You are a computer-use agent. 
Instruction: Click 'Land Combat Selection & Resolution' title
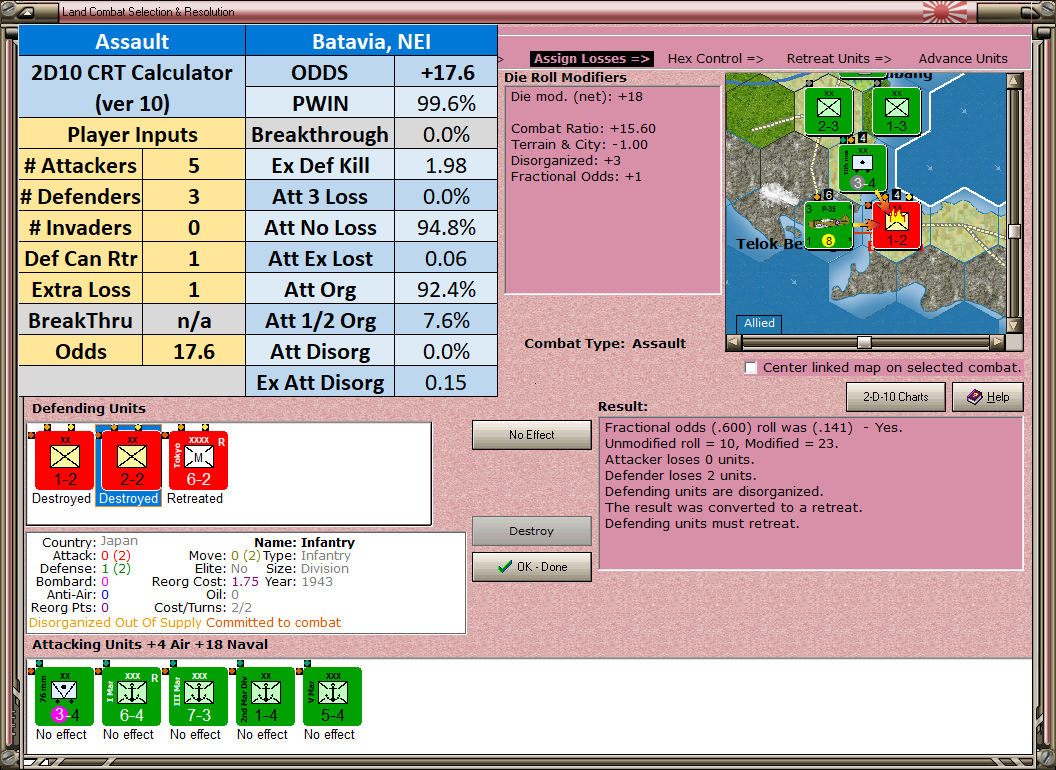click(148, 11)
